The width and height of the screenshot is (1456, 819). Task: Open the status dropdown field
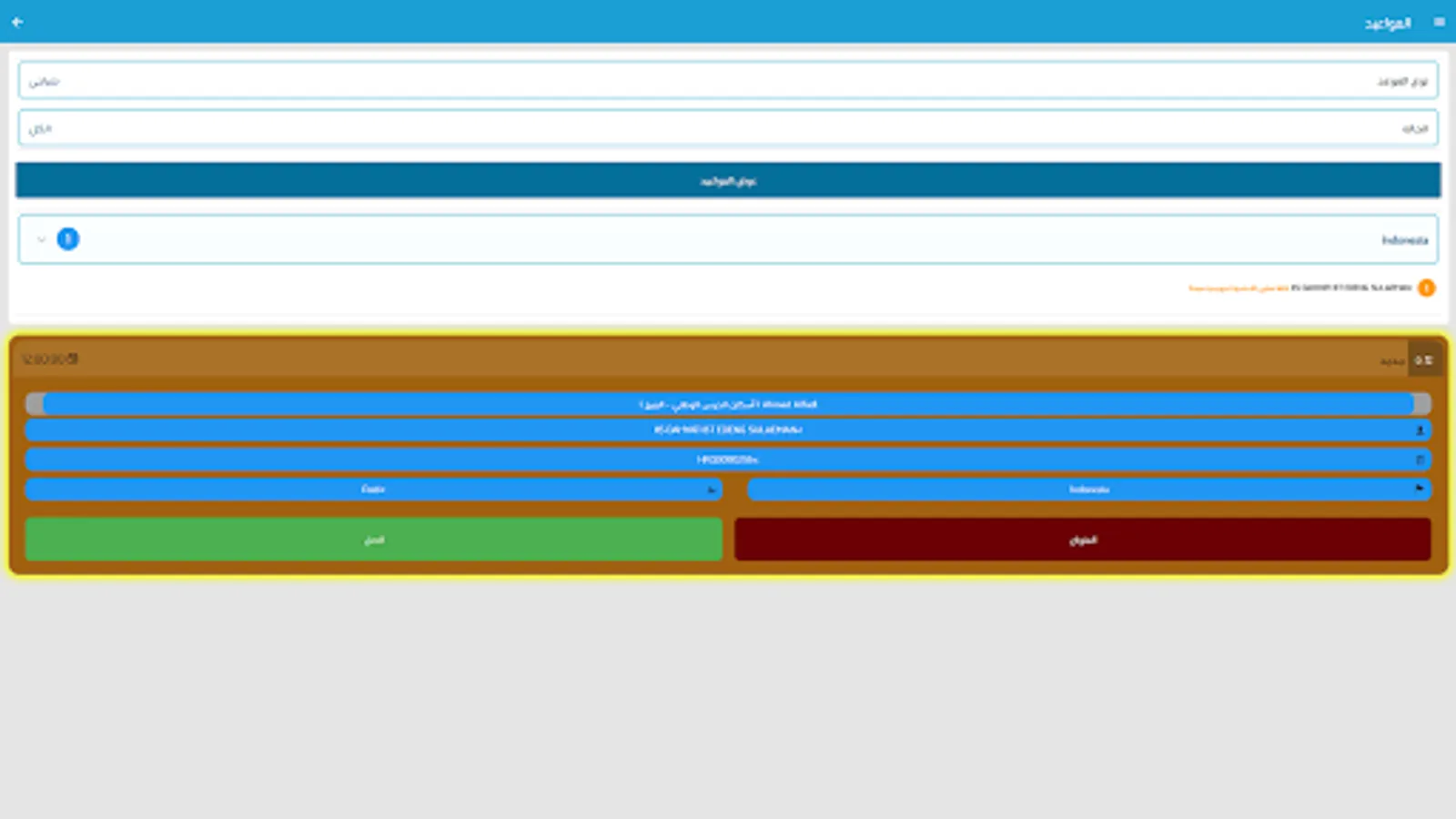pyautogui.click(x=728, y=128)
